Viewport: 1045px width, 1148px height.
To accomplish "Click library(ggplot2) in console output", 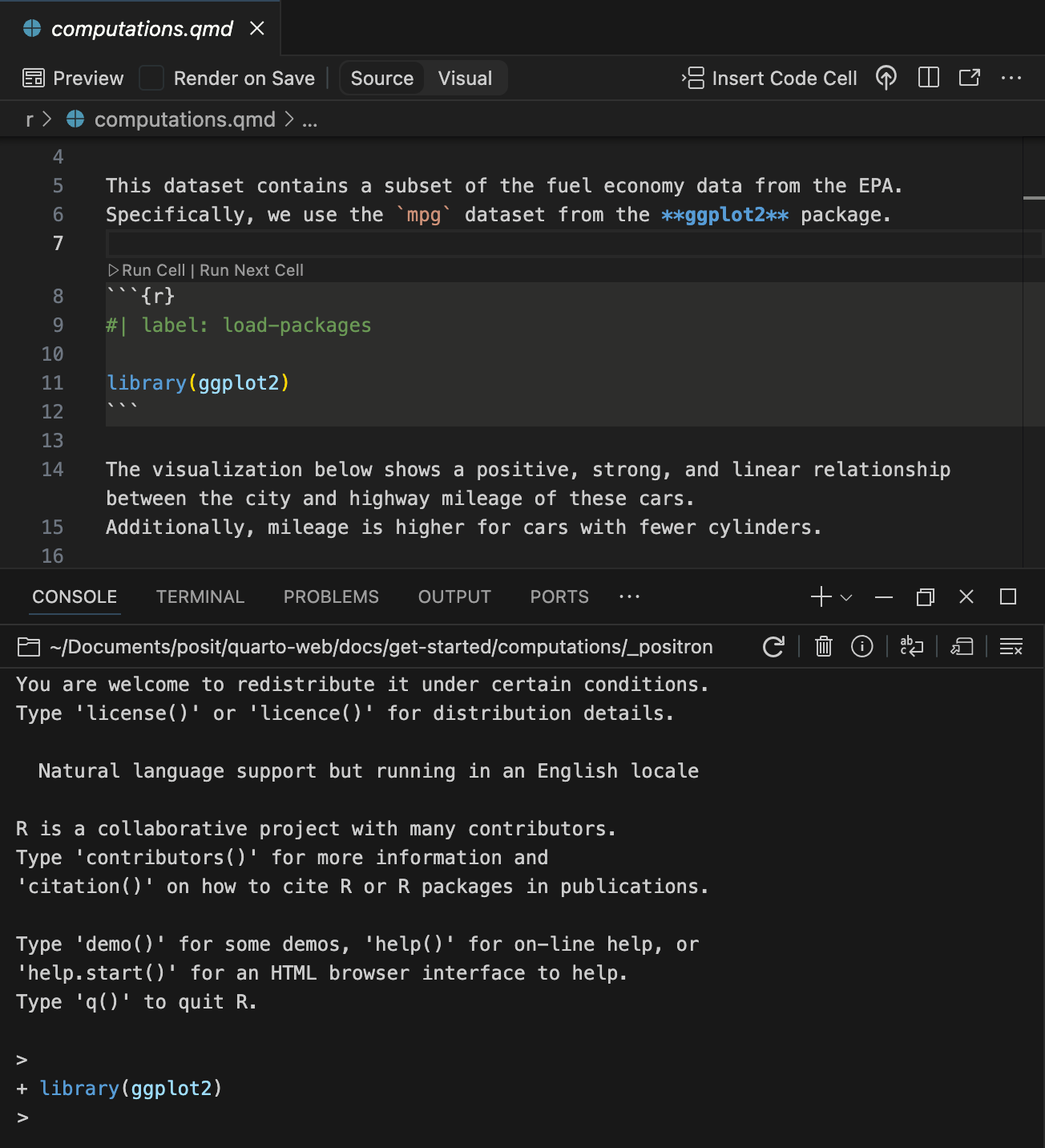I will pos(131,1089).
